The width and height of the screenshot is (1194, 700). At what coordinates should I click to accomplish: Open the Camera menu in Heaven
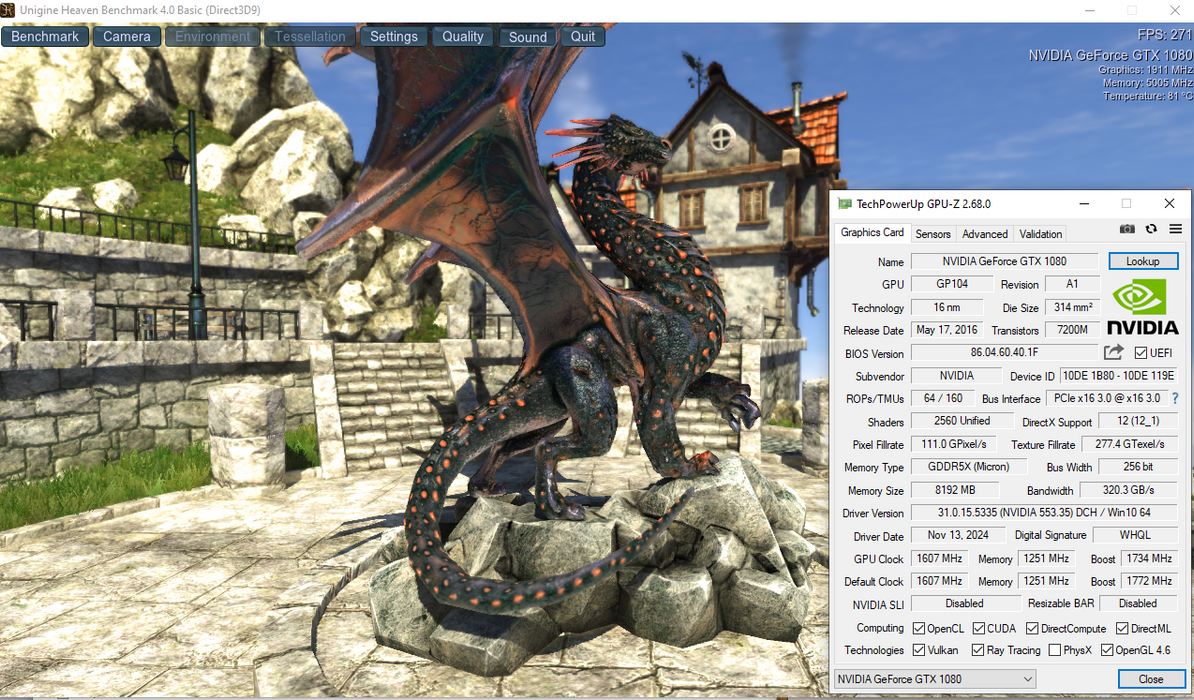[126, 37]
